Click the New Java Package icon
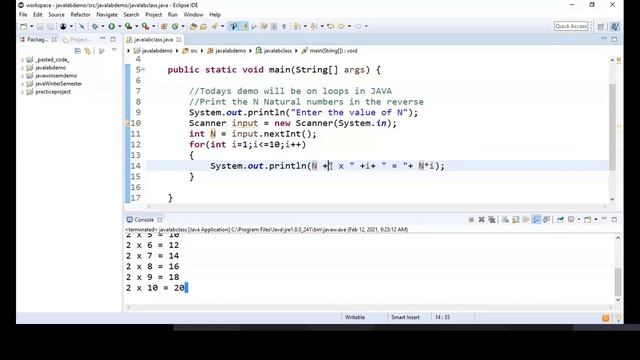The image size is (640, 360). pos(164,27)
